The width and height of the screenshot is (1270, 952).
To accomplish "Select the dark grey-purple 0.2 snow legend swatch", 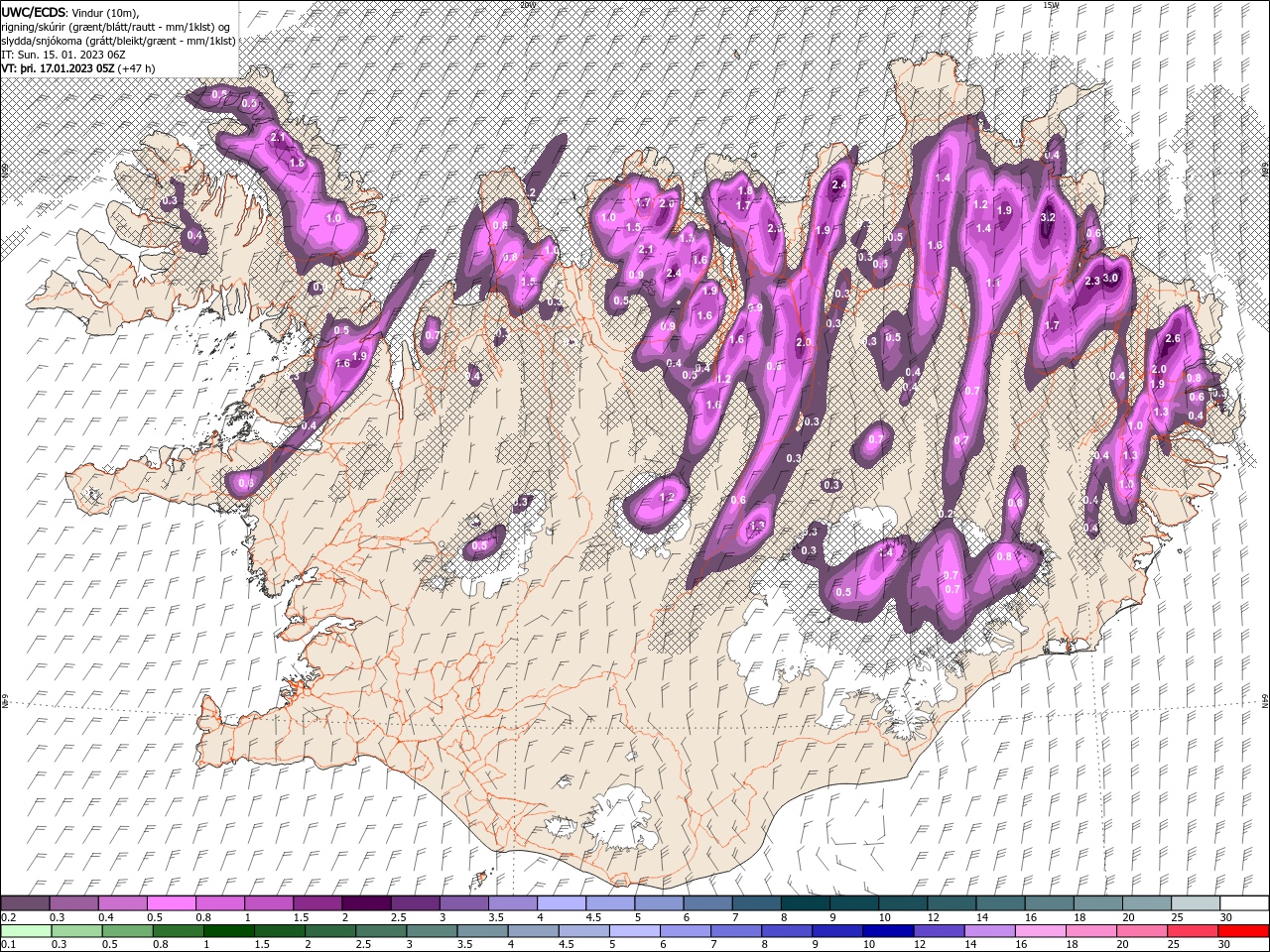I will (x=26, y=901).
